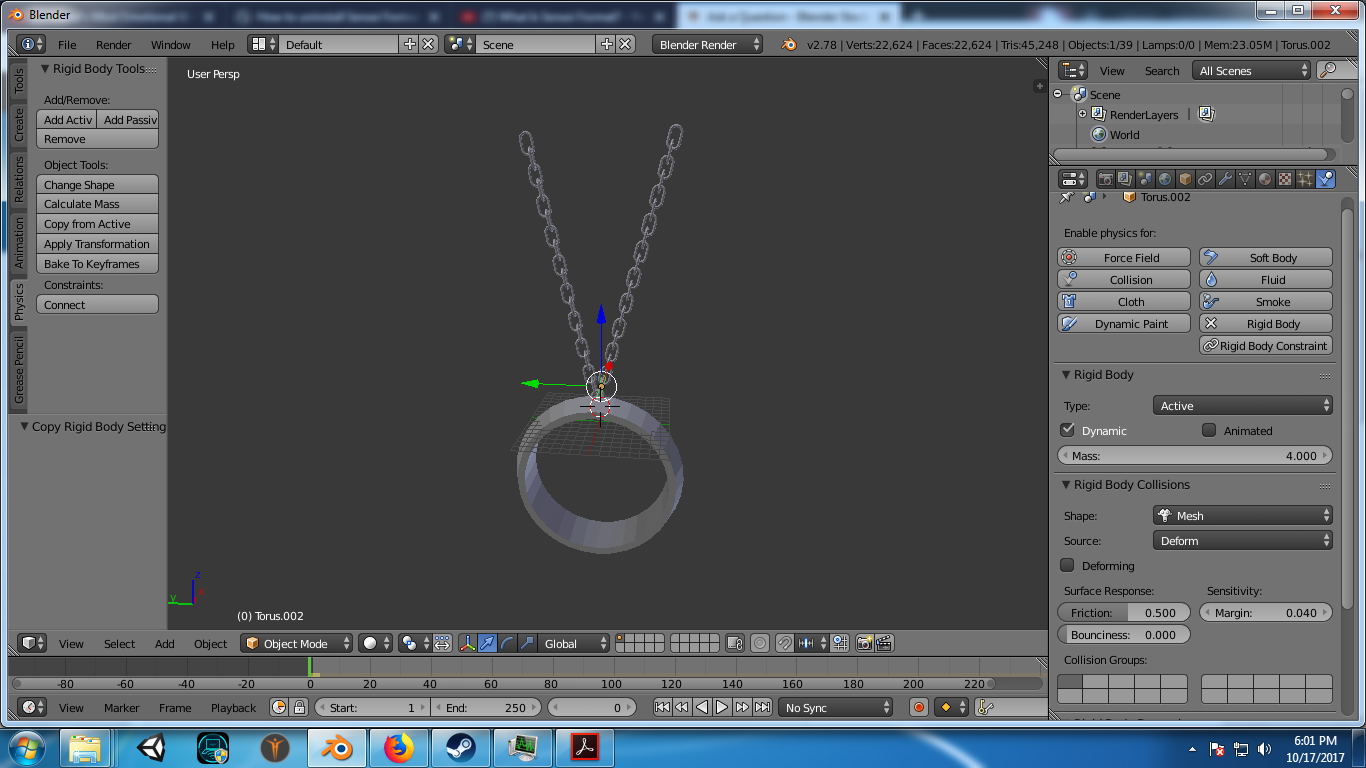Open the rigid body Type Active dropdown
The image size is (1366, 768).
click(x=1243, y=405)
